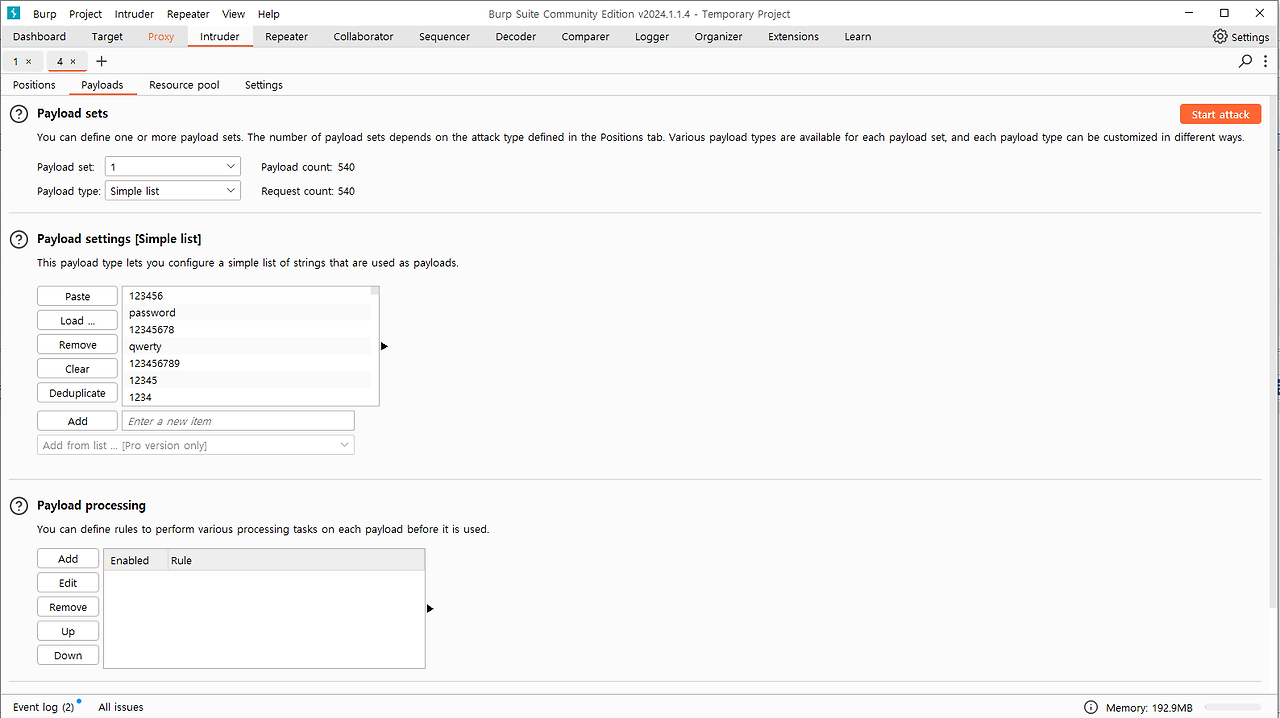This screenshot has width=1280, height=718.
Task: Open the Intruder Settings sub-tab
Action: [x=264, y=85]
